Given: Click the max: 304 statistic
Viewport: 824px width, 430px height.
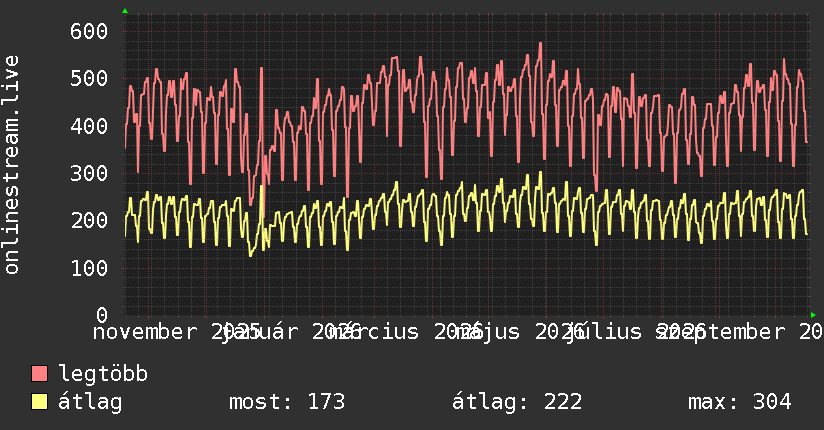Looking at the screenshot, I should click(x=739, y=402).
